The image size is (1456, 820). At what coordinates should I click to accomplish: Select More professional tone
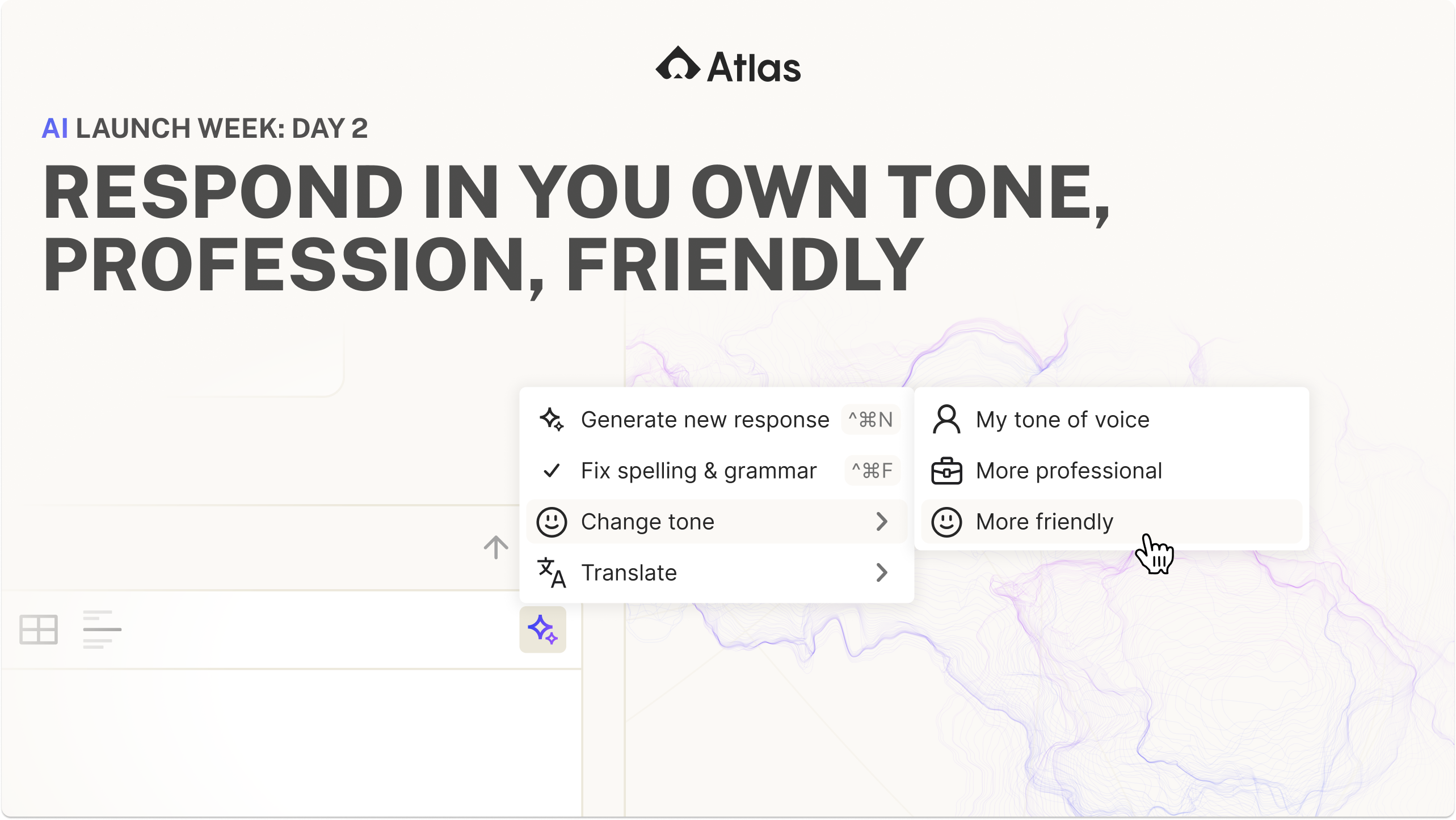(1112, 471)
